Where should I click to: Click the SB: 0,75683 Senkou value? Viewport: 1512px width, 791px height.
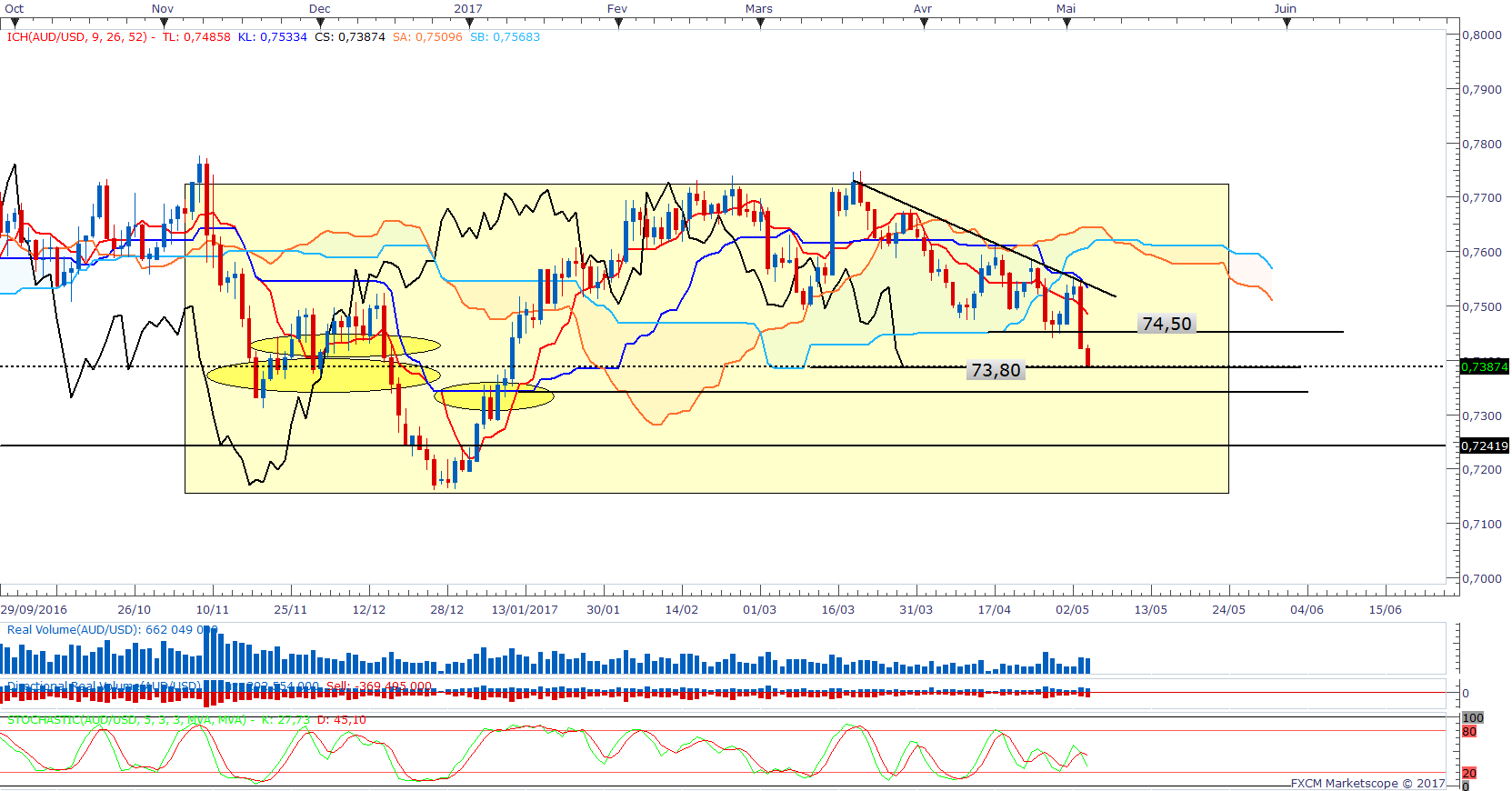(505, 37)
